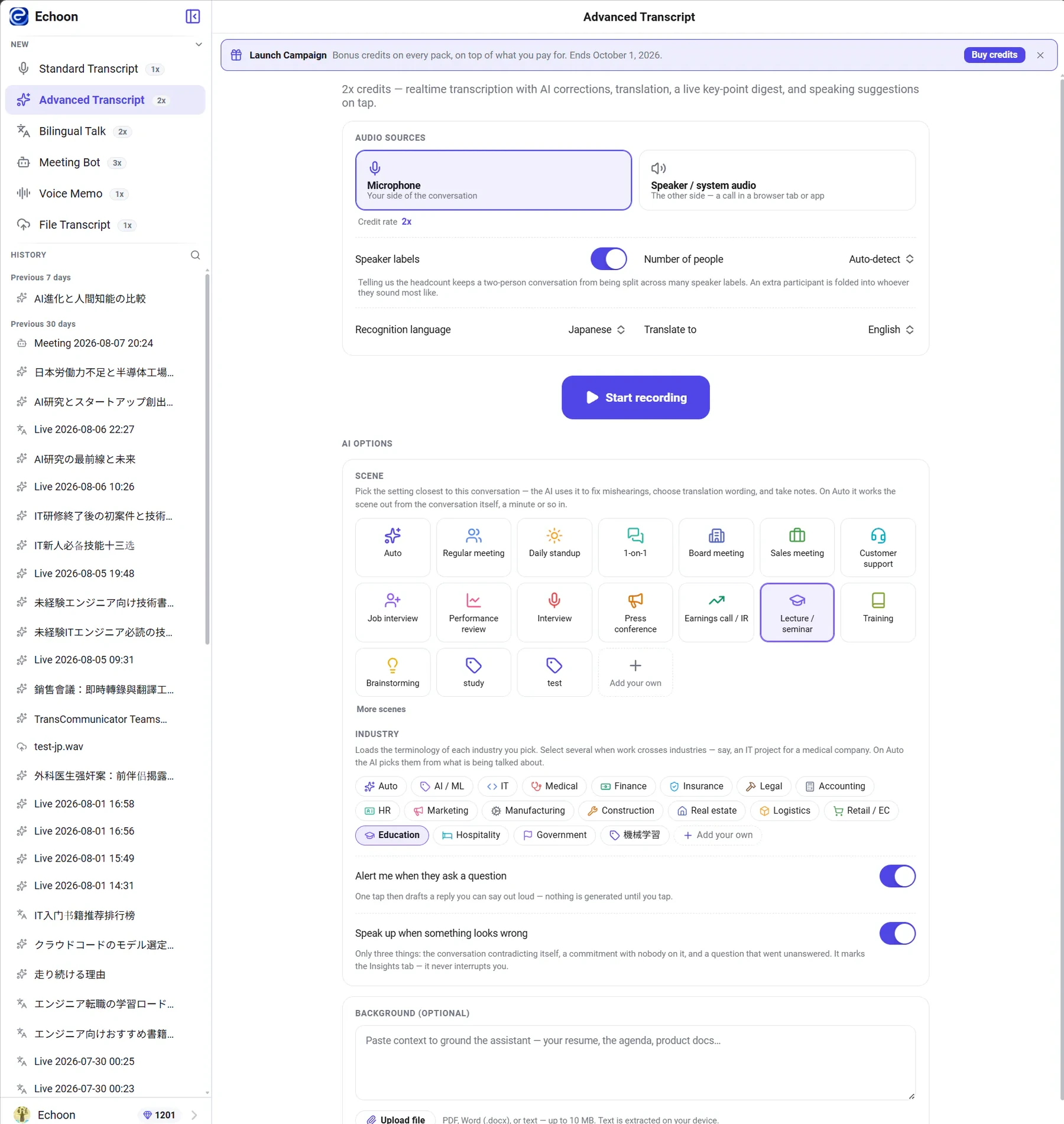Click Buy credits button
This screenshot has height=1124, width=1064.
coord(994,55)
